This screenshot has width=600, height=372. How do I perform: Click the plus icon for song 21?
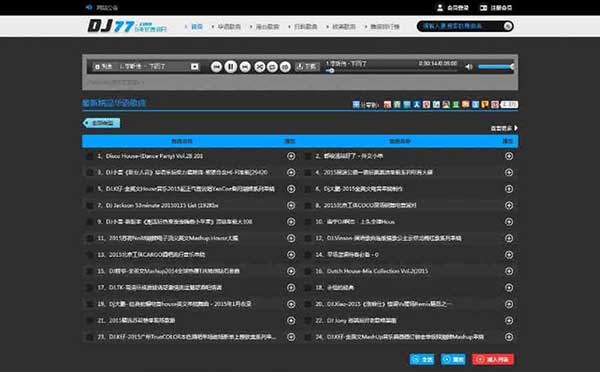[x=291, y=321]
